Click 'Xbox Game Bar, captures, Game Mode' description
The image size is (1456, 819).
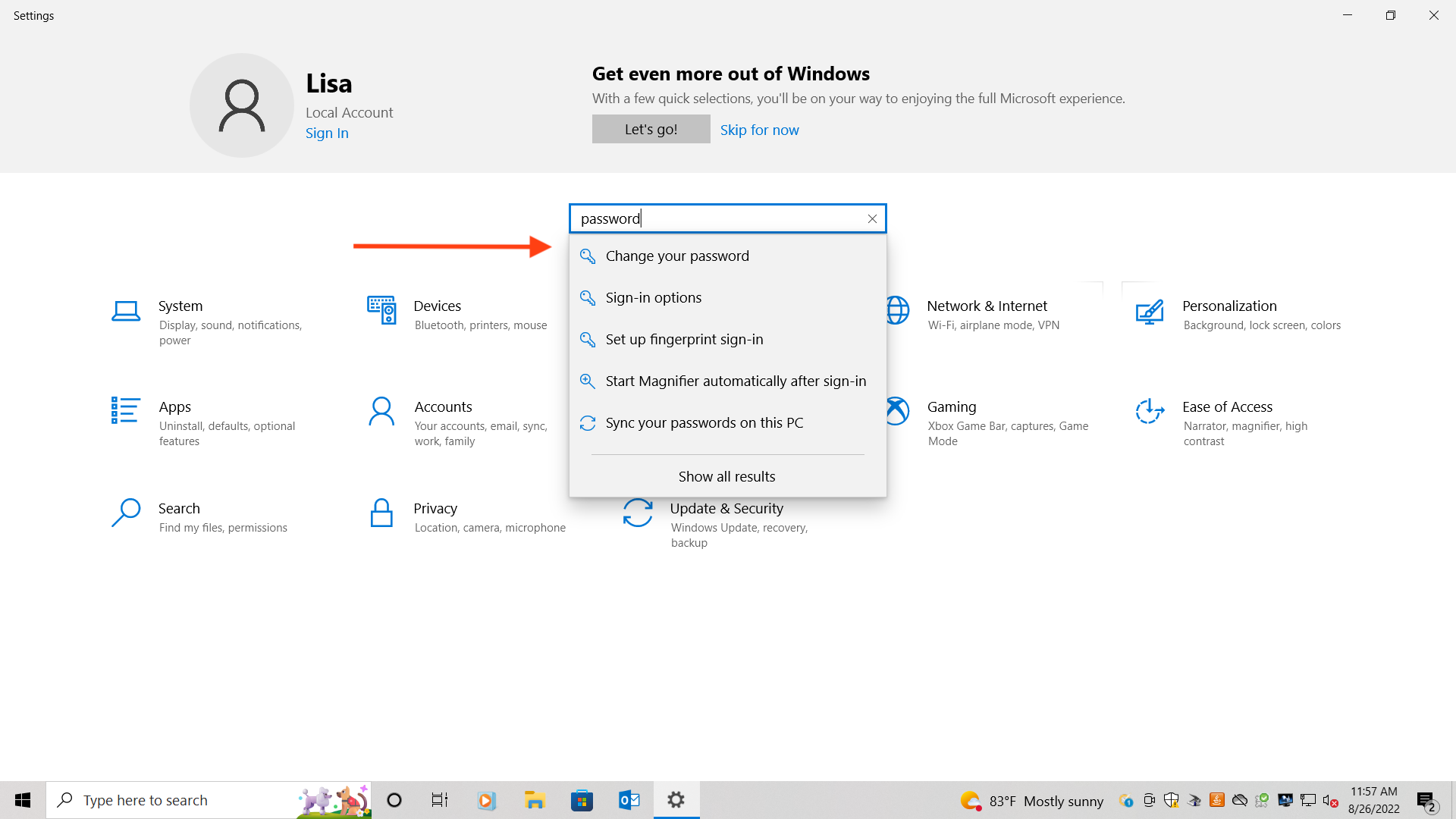pos(1008,433)
